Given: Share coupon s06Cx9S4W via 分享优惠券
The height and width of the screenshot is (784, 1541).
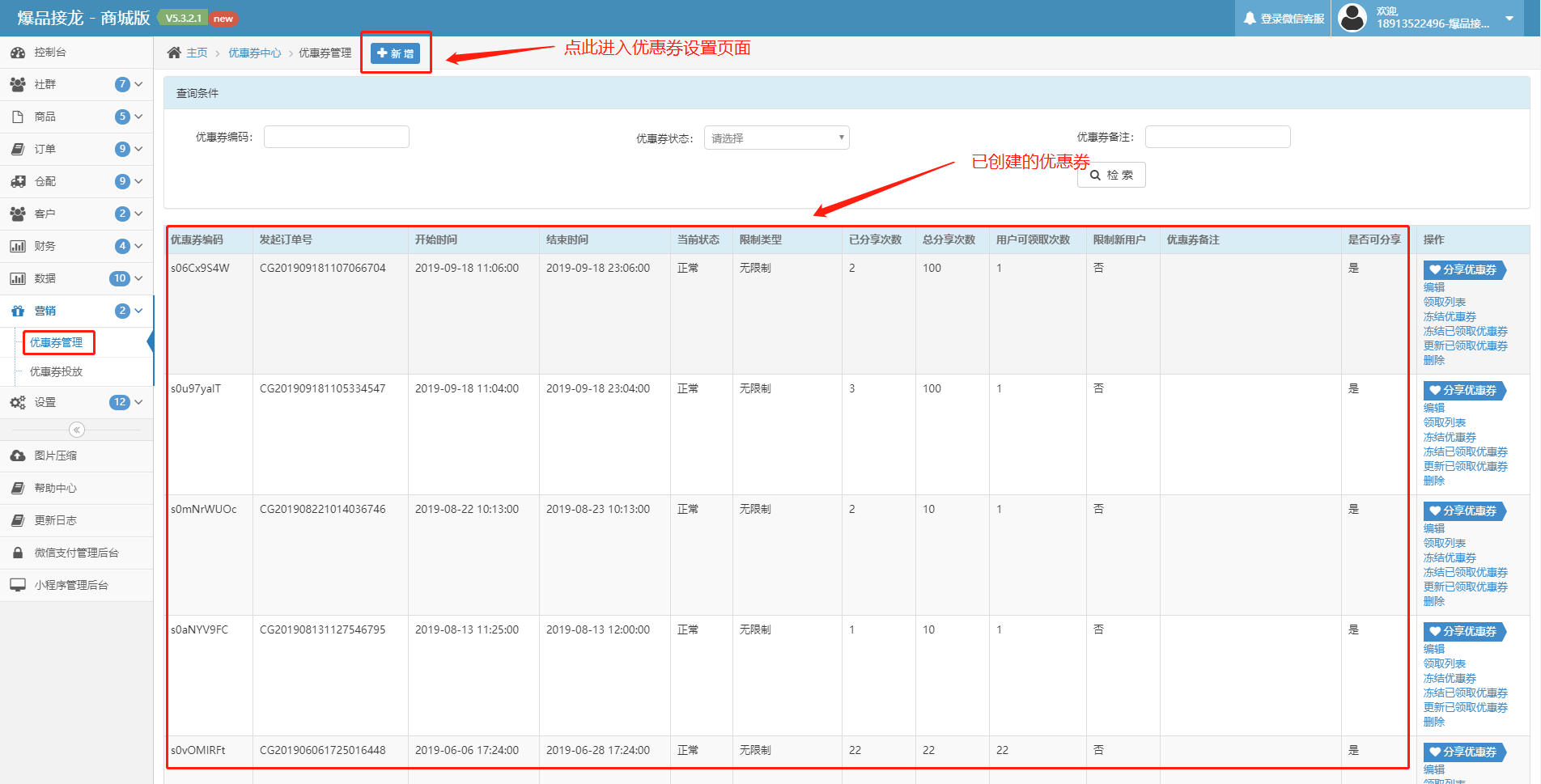Looking at the screenshot, I should [x=1463, y=269].
